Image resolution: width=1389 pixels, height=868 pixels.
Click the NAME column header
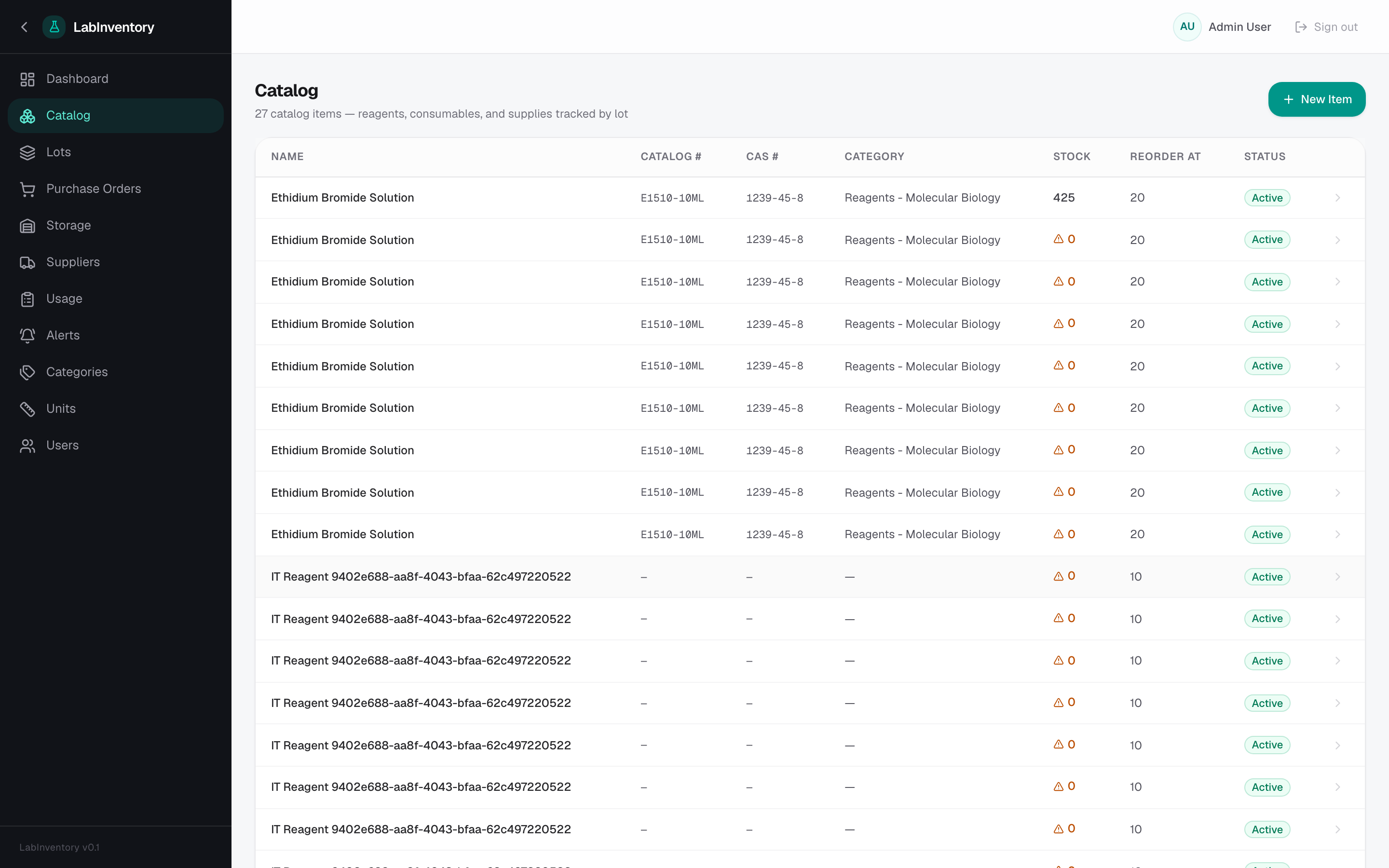(287, 157)
